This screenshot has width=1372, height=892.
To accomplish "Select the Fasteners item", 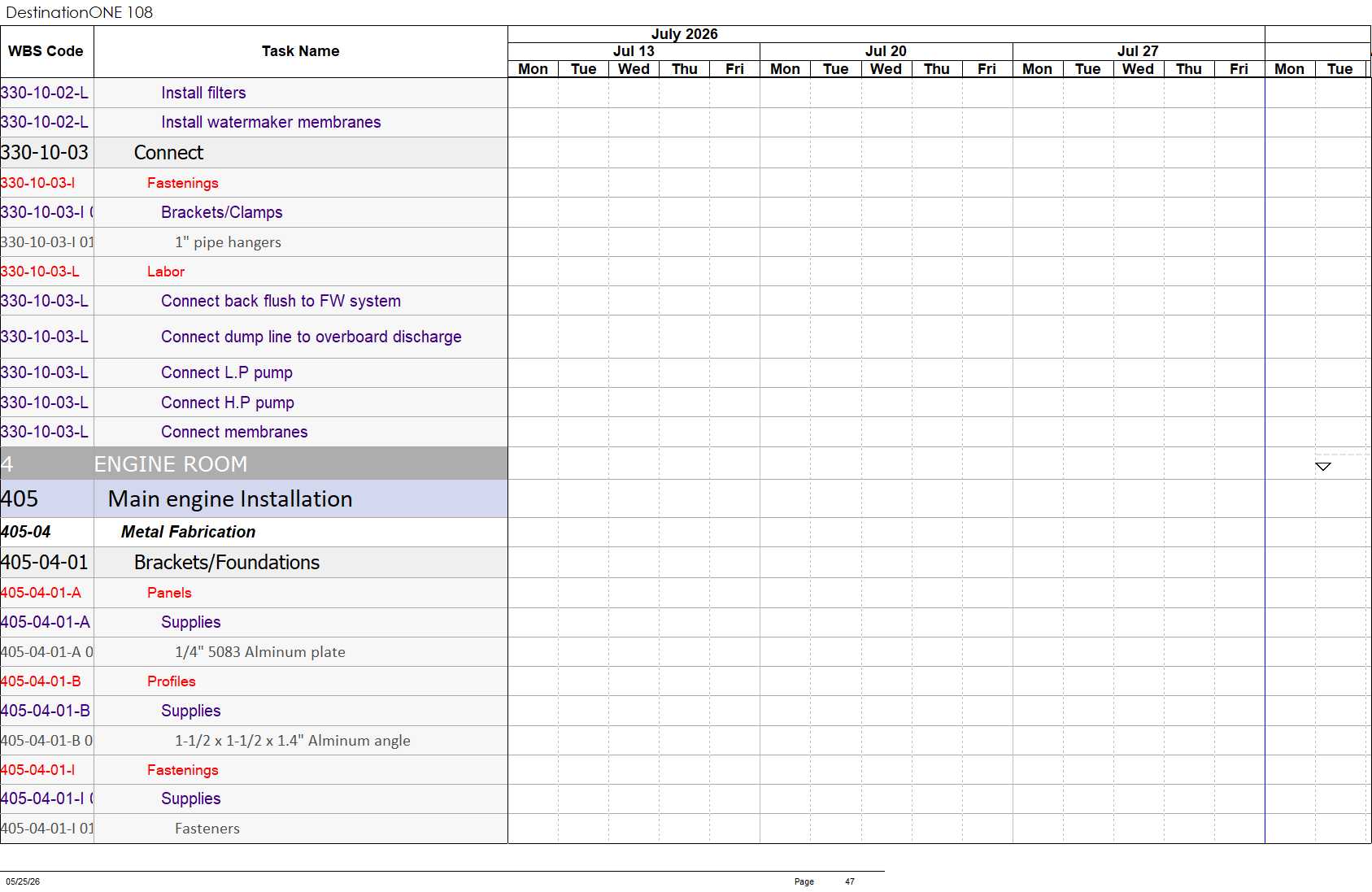I will 207,829.
